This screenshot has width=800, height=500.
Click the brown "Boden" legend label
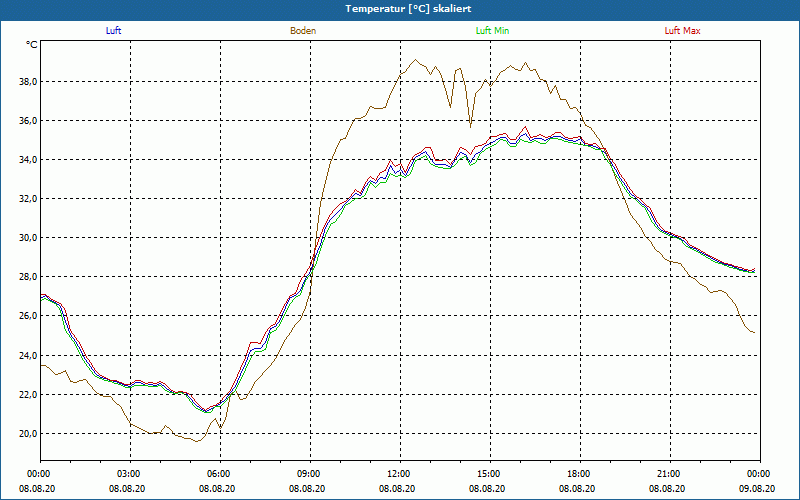pos(303,31)
